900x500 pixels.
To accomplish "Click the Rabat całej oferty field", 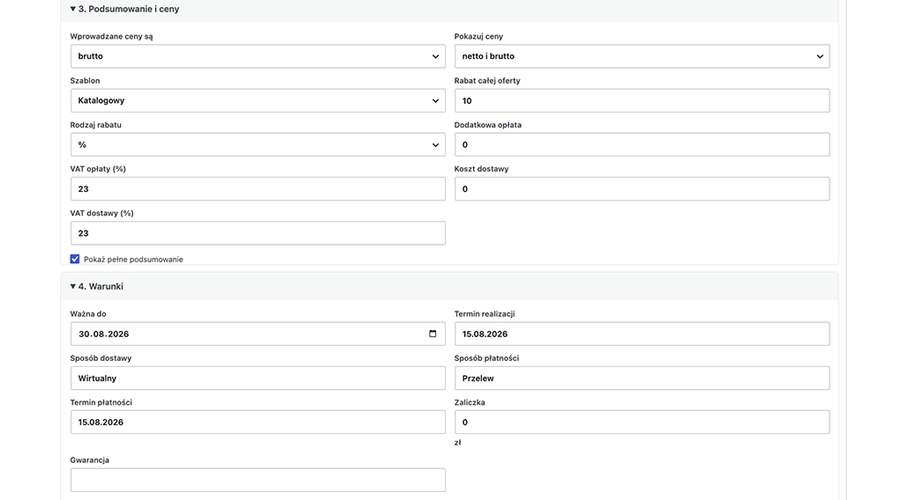I will coord(642,100).
